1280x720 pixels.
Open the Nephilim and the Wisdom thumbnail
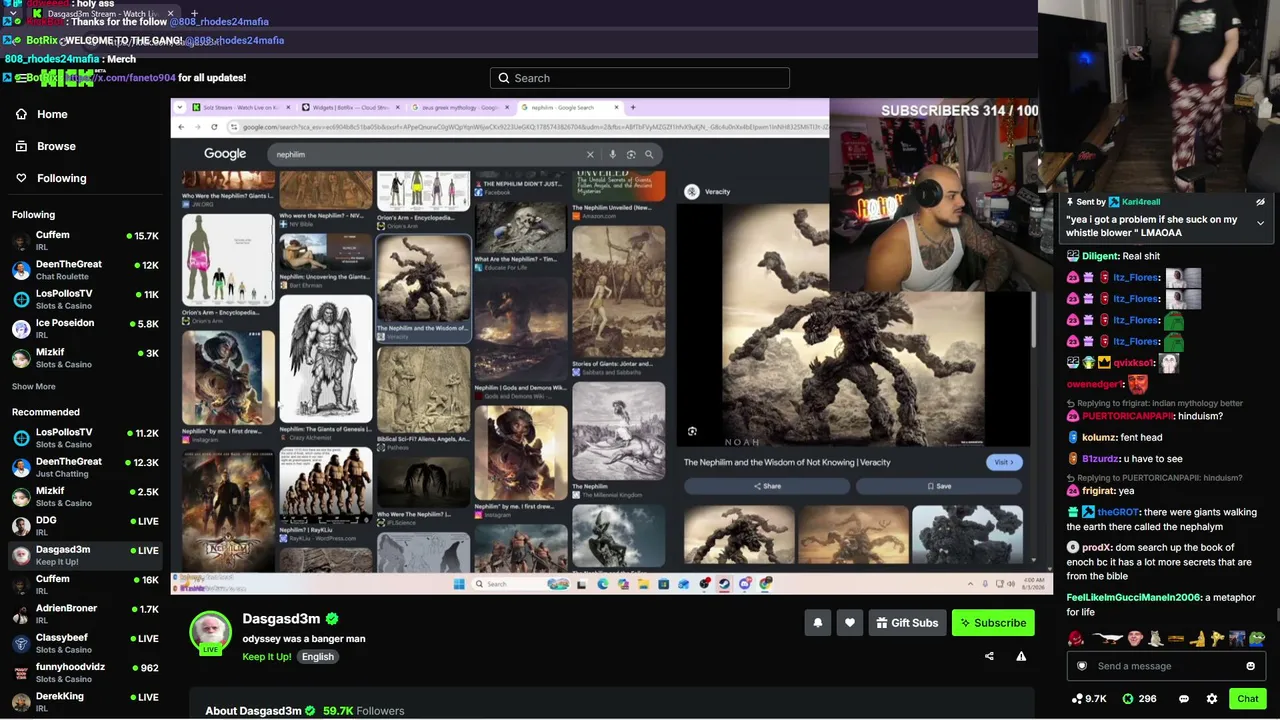click(x=423, y=279)
